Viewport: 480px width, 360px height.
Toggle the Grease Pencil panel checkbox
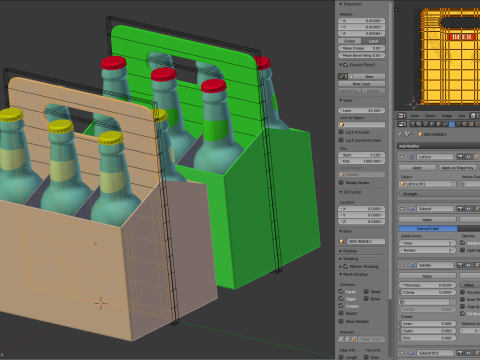pos(346,65)
